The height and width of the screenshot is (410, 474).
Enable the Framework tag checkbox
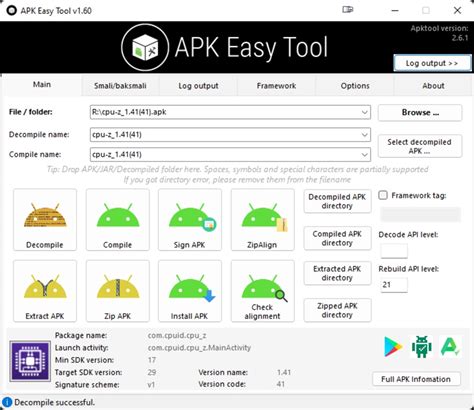[x=383, y=195]
